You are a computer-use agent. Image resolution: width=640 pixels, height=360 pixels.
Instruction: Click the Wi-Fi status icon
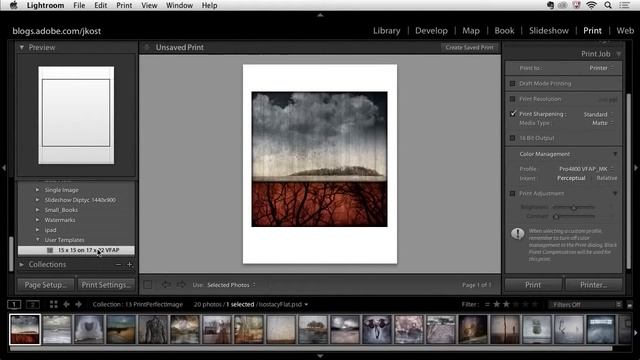pos(591,5)
